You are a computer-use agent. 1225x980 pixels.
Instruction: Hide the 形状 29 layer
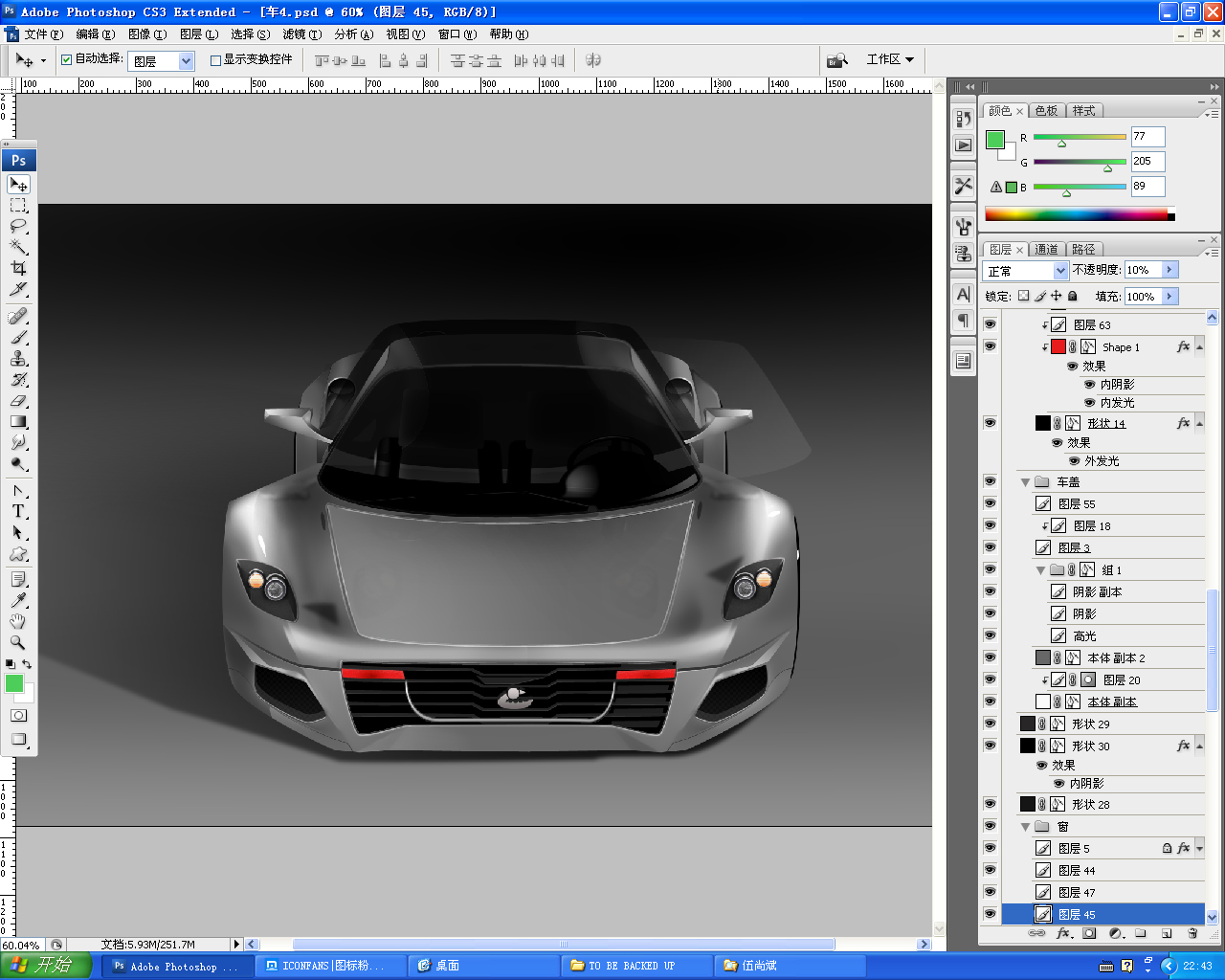tap(990, 724)
